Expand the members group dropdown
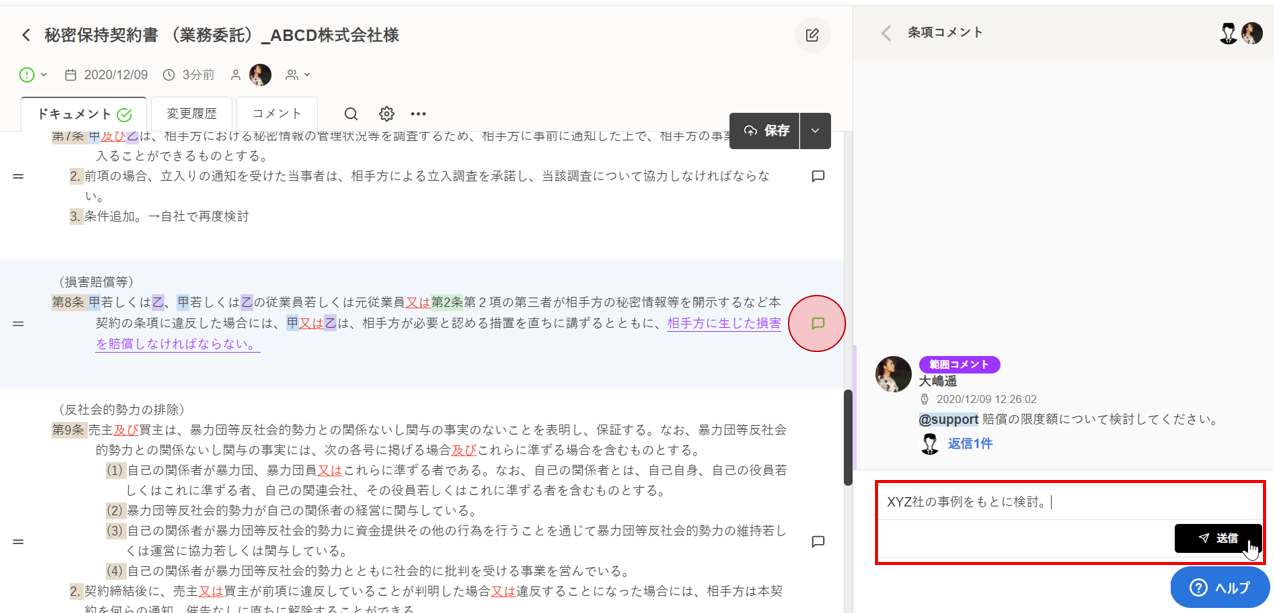 pyautogui.click(x=297, y=75)
